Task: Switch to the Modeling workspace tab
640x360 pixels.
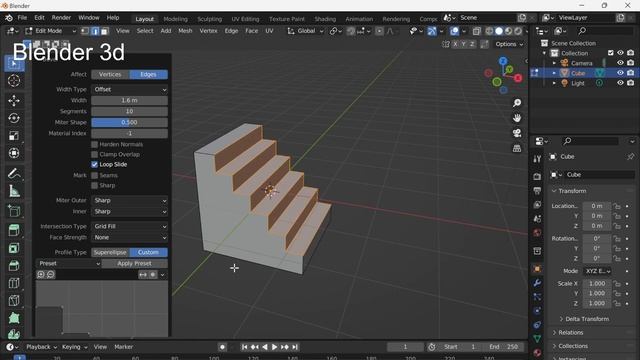Action: point(176,19)
